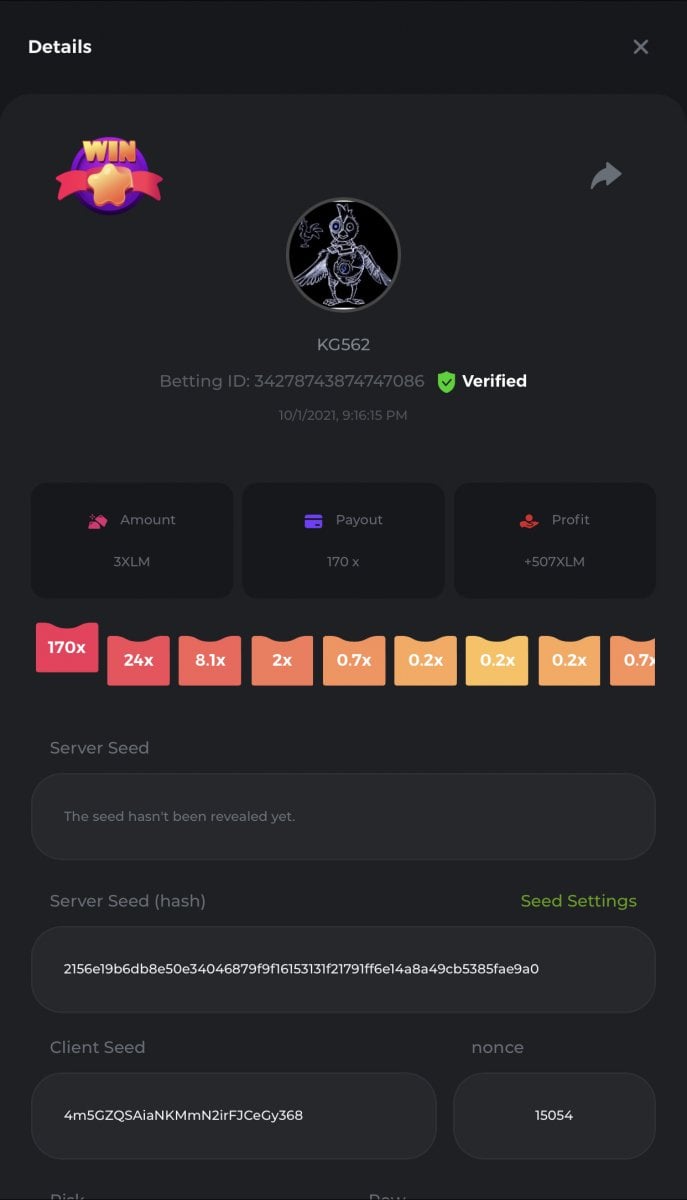
Task: Click the Betting ID number
Action: coord(339,381)
